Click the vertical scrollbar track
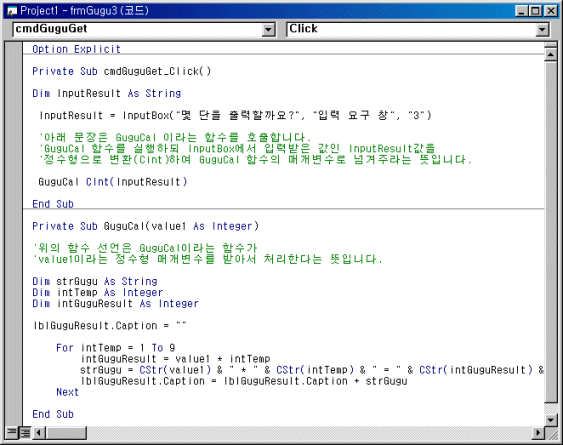563x445 pixels. 550,408
